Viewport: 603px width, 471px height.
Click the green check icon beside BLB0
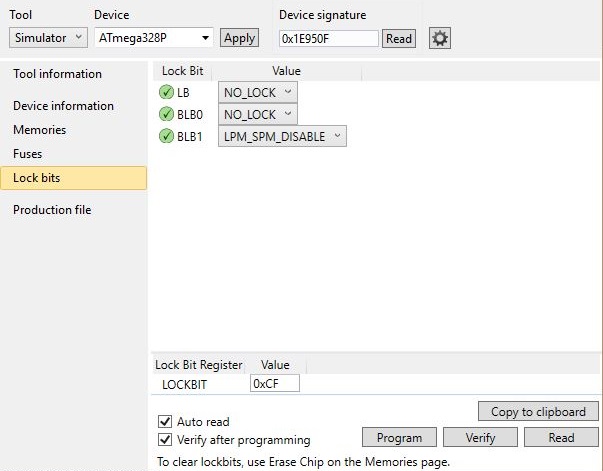coord(166,114)
